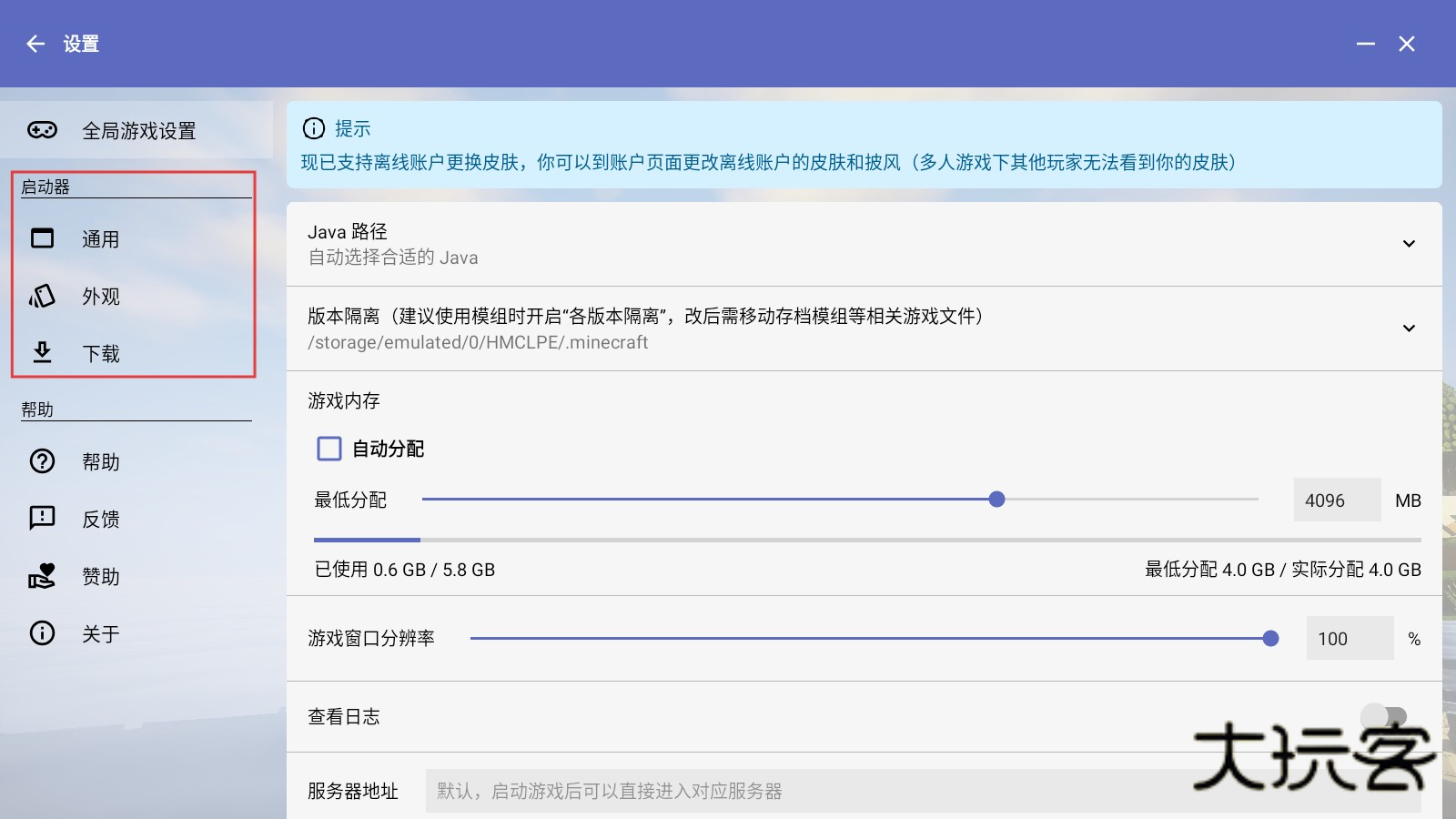Enable the 自动分配 memory checkbox

329,449
